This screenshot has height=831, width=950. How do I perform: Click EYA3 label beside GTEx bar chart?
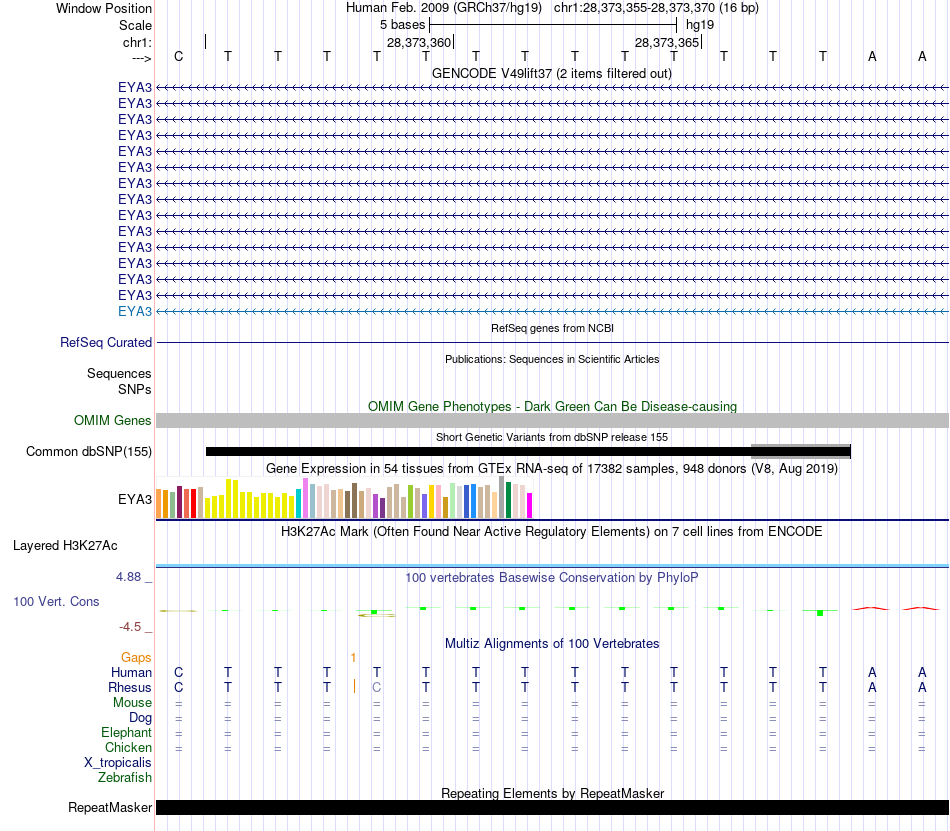point(135,500)
